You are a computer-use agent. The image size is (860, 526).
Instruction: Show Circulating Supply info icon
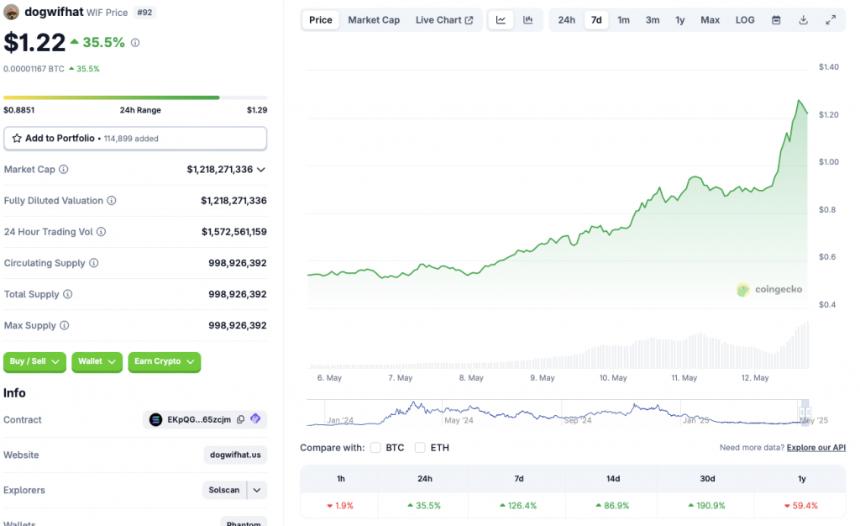[94, 263]
